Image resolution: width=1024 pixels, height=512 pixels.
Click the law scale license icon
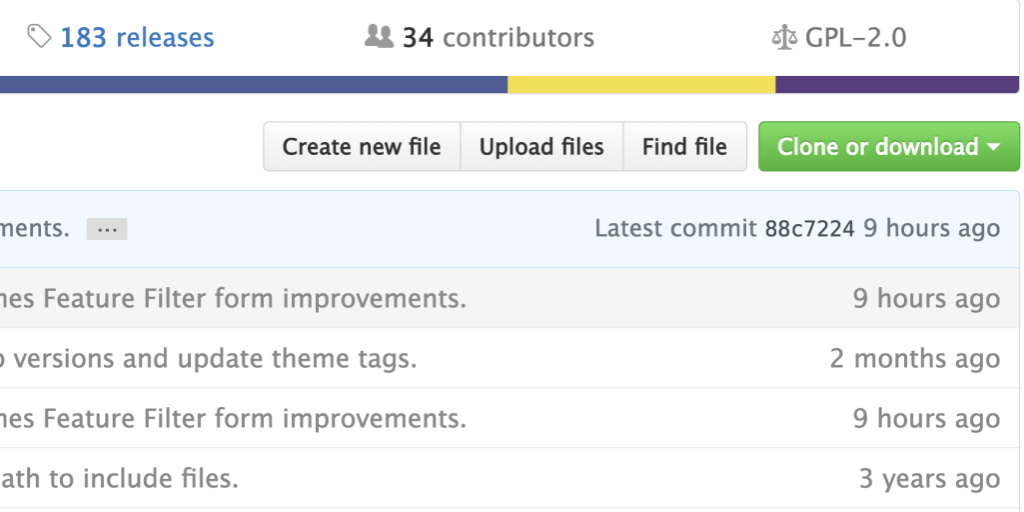point(783,39)
